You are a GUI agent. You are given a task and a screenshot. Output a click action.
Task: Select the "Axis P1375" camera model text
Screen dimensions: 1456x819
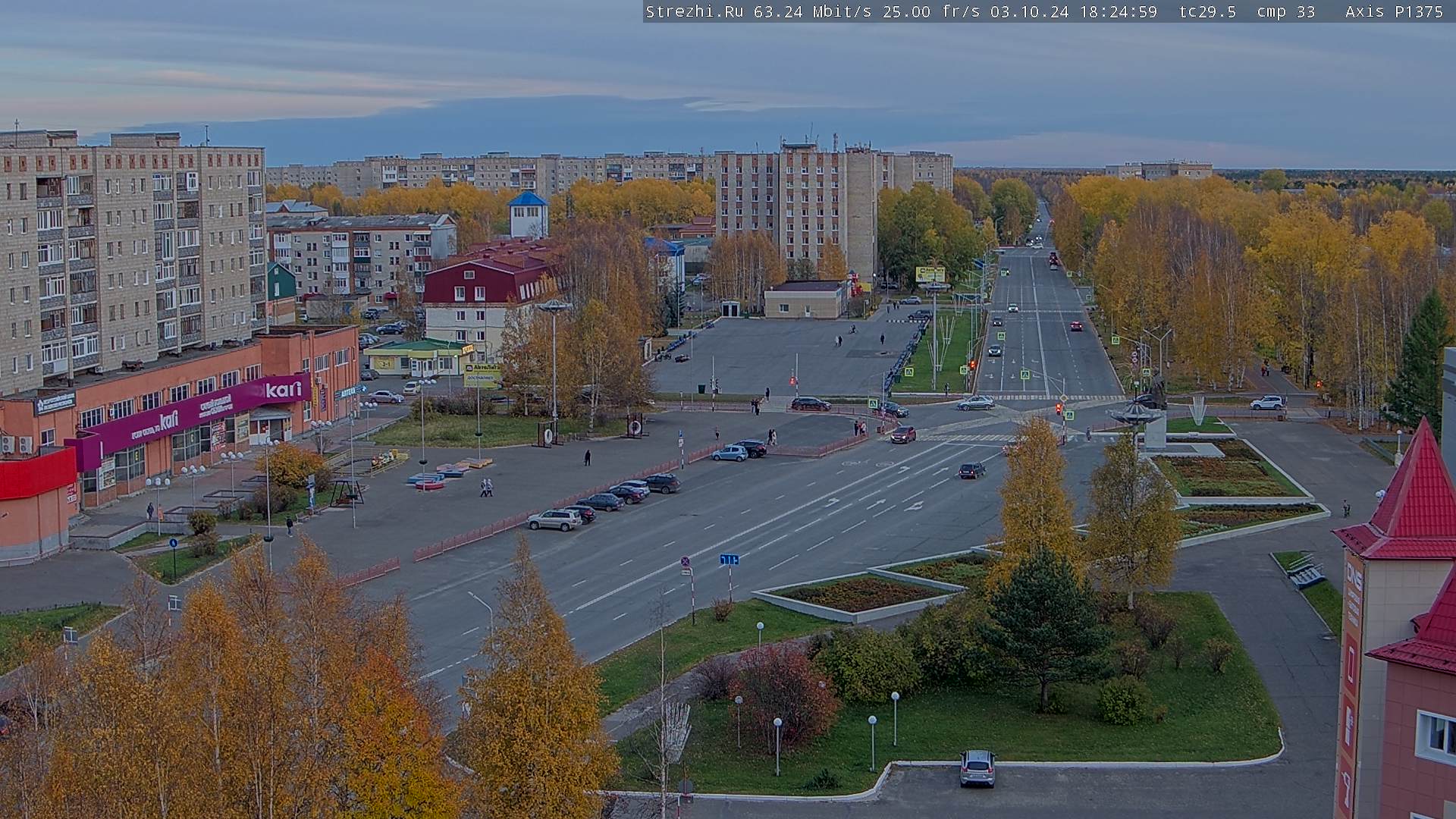pyautogui.click(x=1394, y=11)
